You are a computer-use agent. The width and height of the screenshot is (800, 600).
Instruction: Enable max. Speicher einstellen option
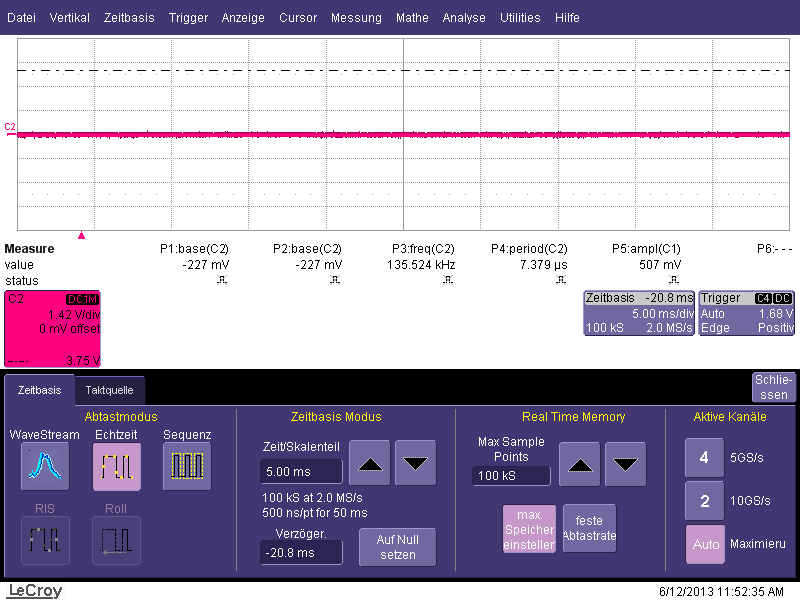[x=529, y=528]
